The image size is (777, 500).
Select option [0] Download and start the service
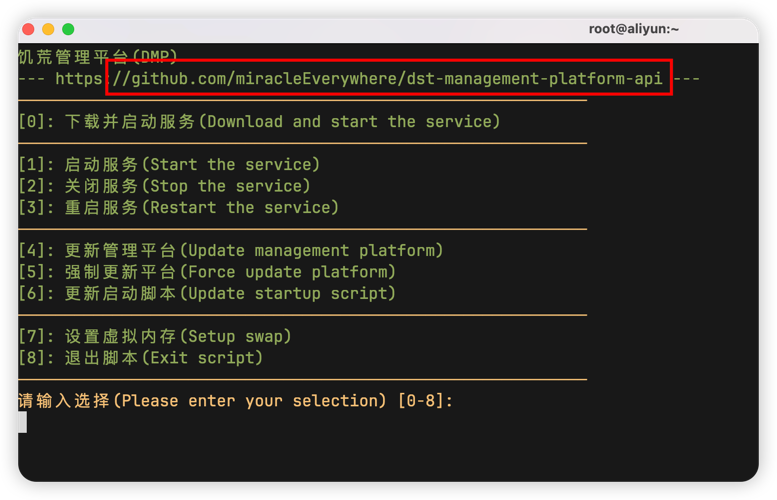[x=259, y=122]
